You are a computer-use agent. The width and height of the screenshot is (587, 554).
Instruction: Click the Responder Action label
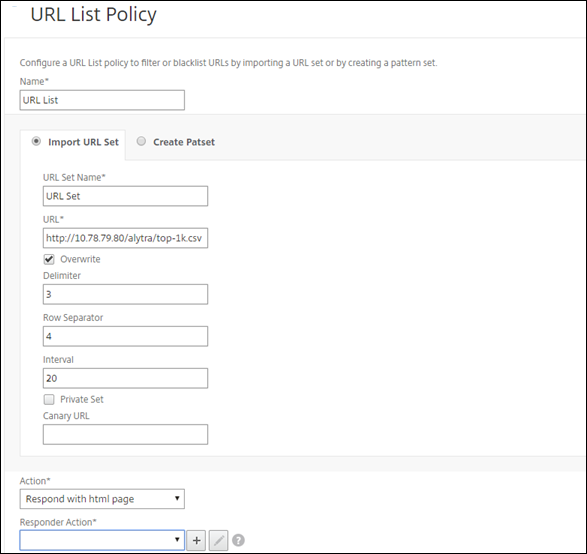point(58,522)
